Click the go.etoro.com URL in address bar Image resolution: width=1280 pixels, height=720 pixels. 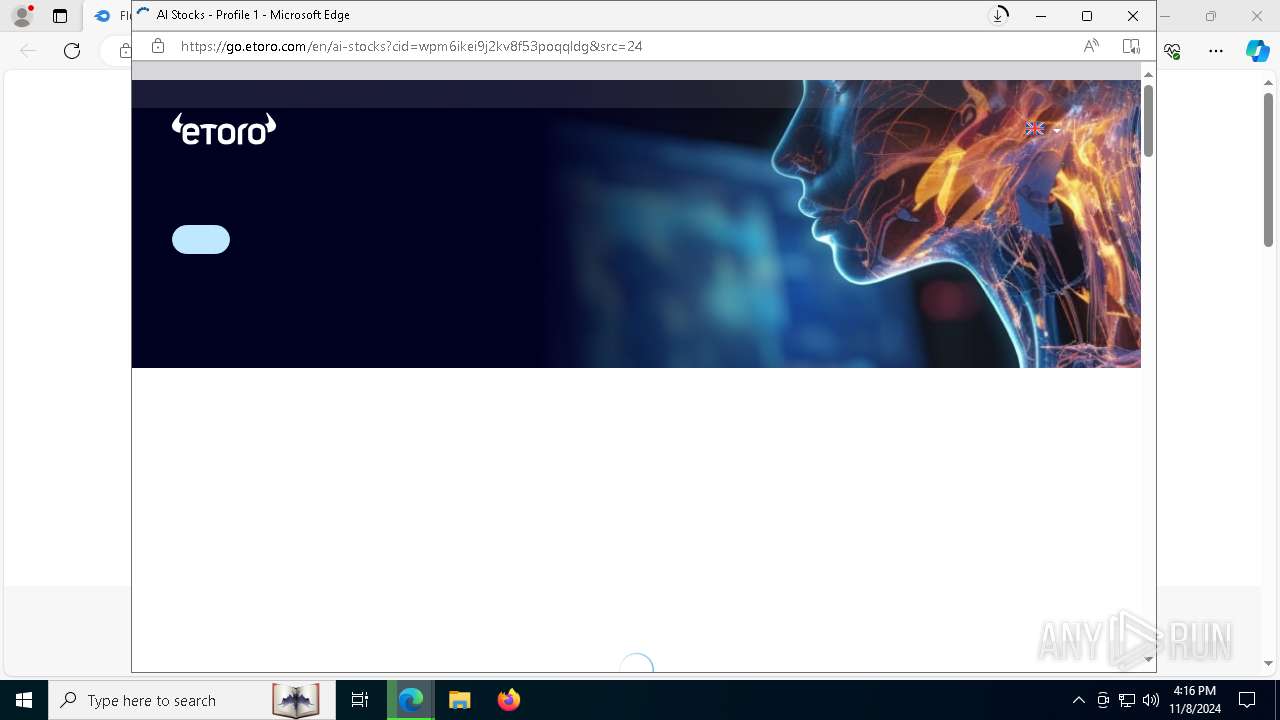coord(411,46)
